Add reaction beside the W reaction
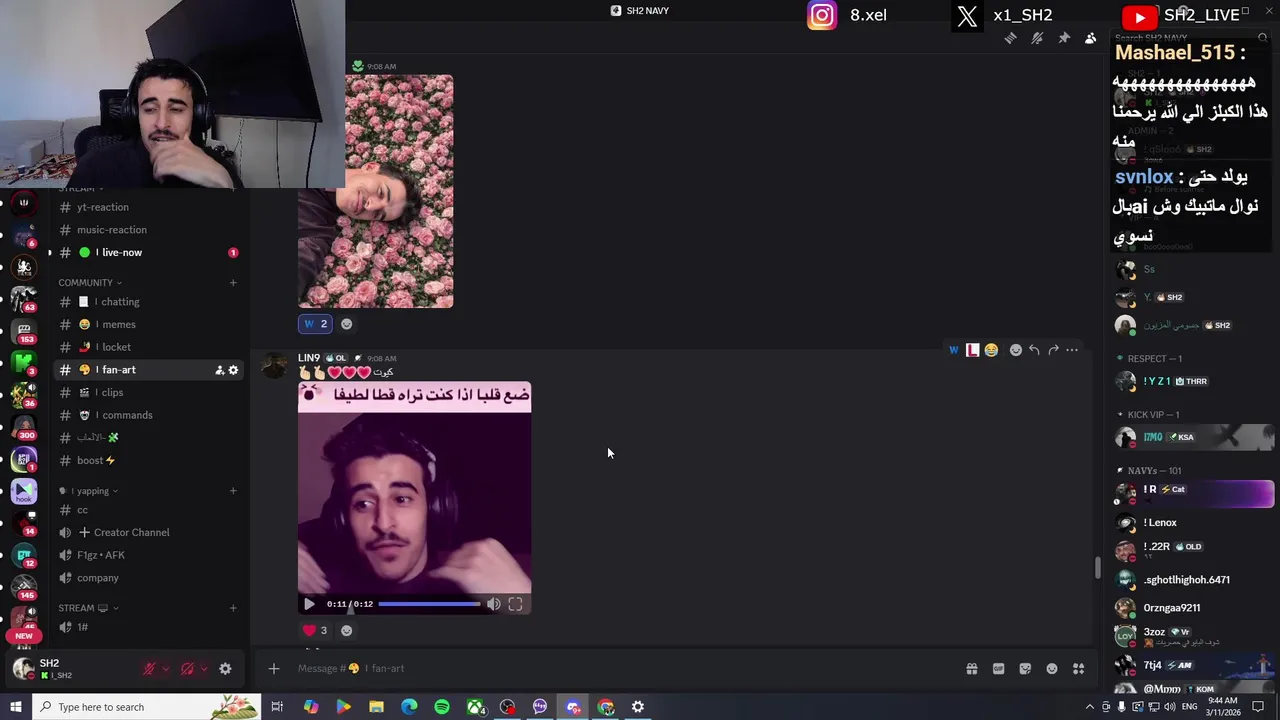1280x720 pixels. [x=347, y=324]
